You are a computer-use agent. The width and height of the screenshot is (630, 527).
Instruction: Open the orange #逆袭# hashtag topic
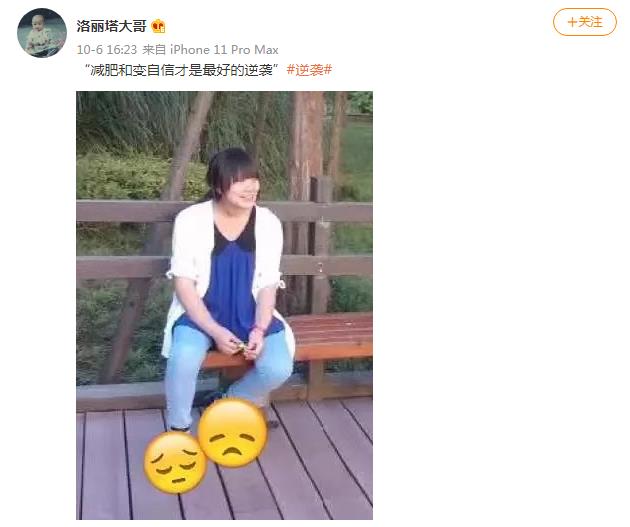point(309,70)
